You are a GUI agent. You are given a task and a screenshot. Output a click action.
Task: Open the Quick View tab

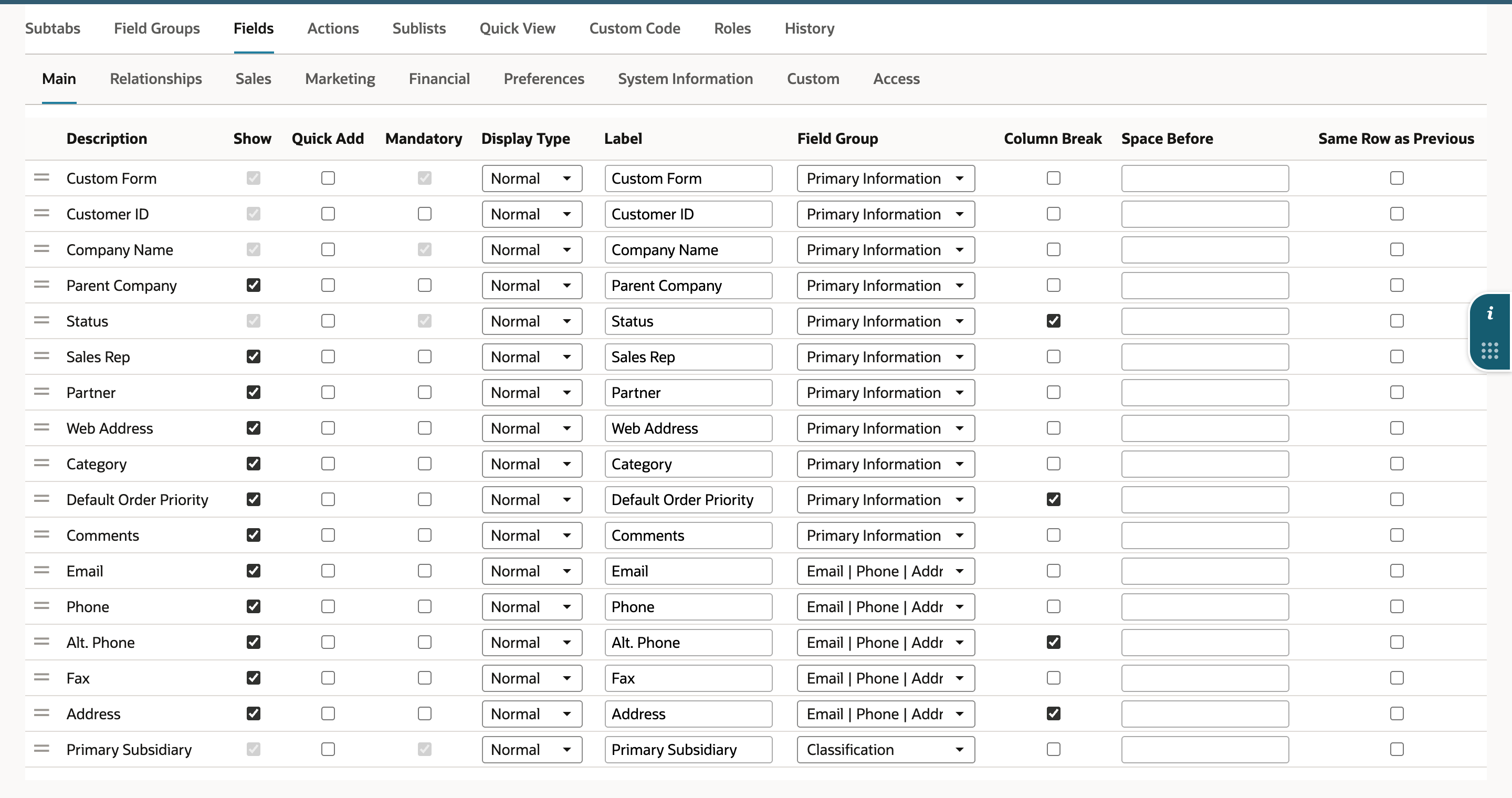517,28
